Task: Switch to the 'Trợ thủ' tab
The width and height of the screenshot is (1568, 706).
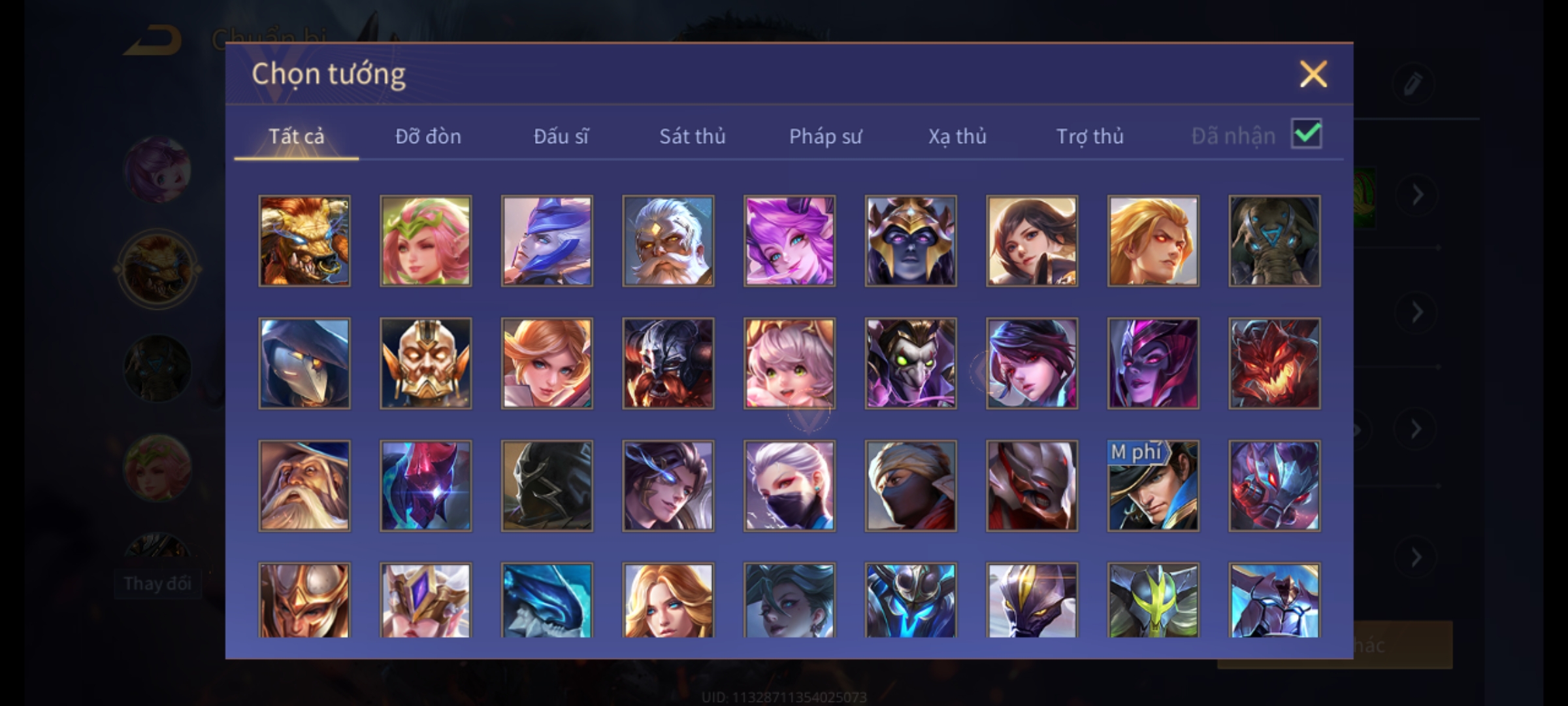Action: pyautogui.click(x=1090, y=136)
